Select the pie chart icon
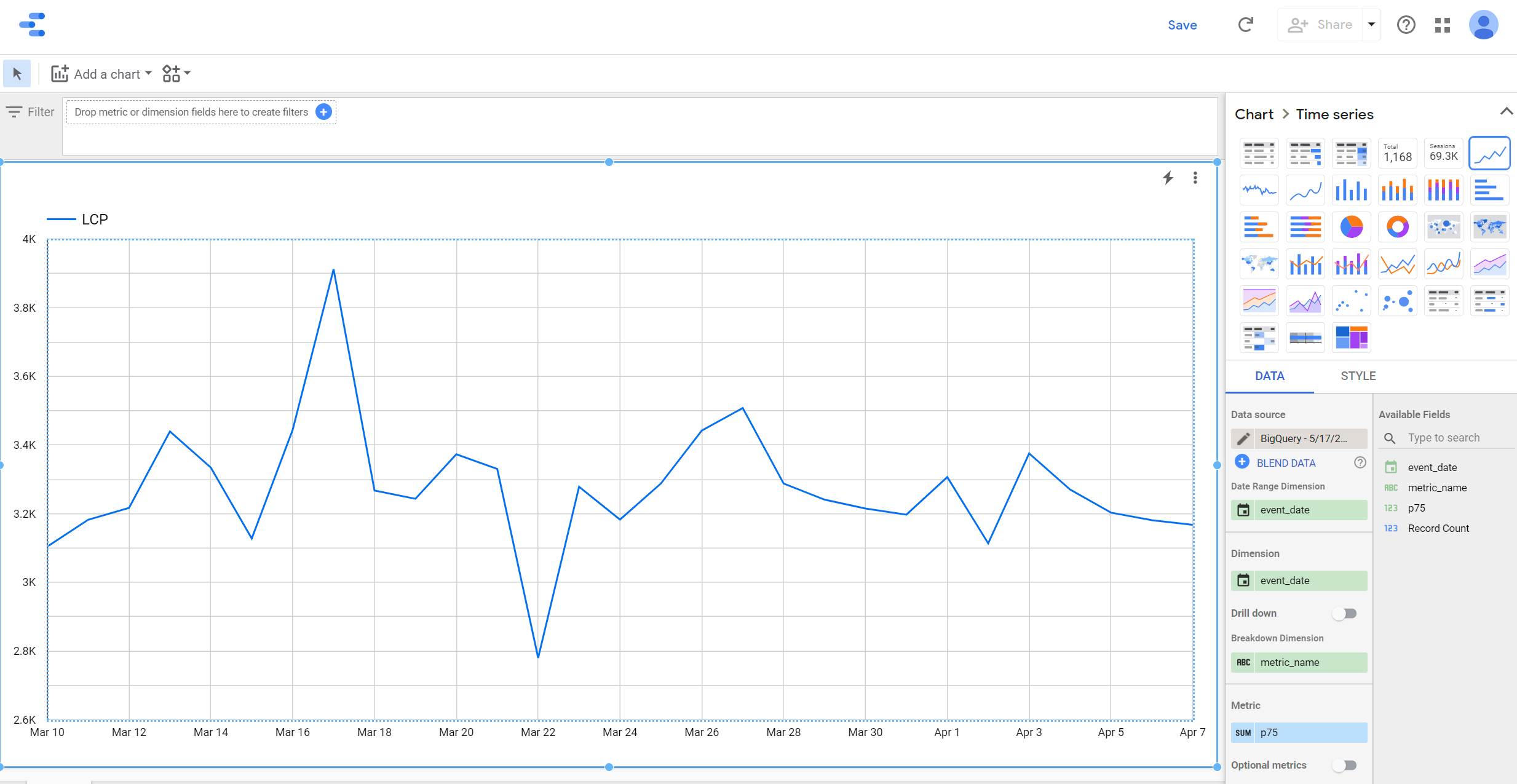 [x=1350, y=227]
